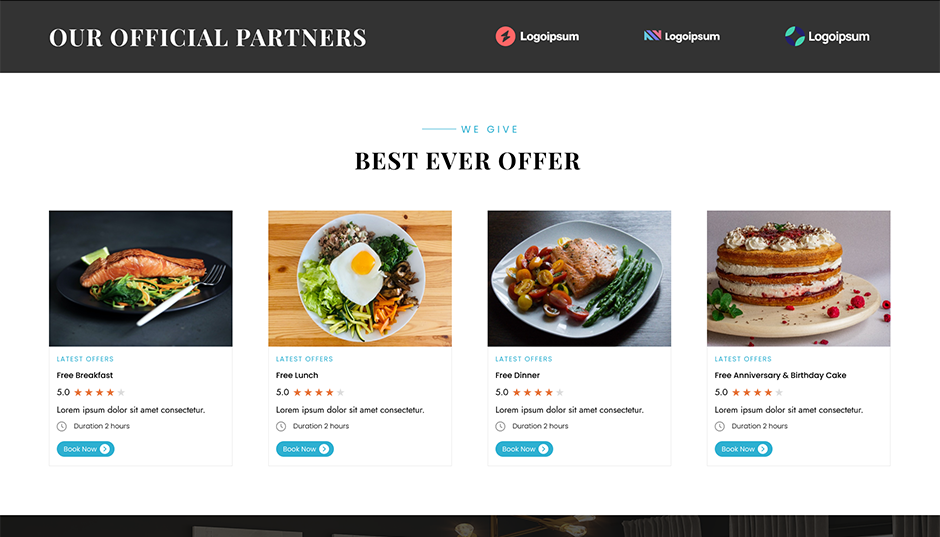Viewport: 940px width, 537px height.
Task: Open the Free Dinner title link
Action: (517, 375)
